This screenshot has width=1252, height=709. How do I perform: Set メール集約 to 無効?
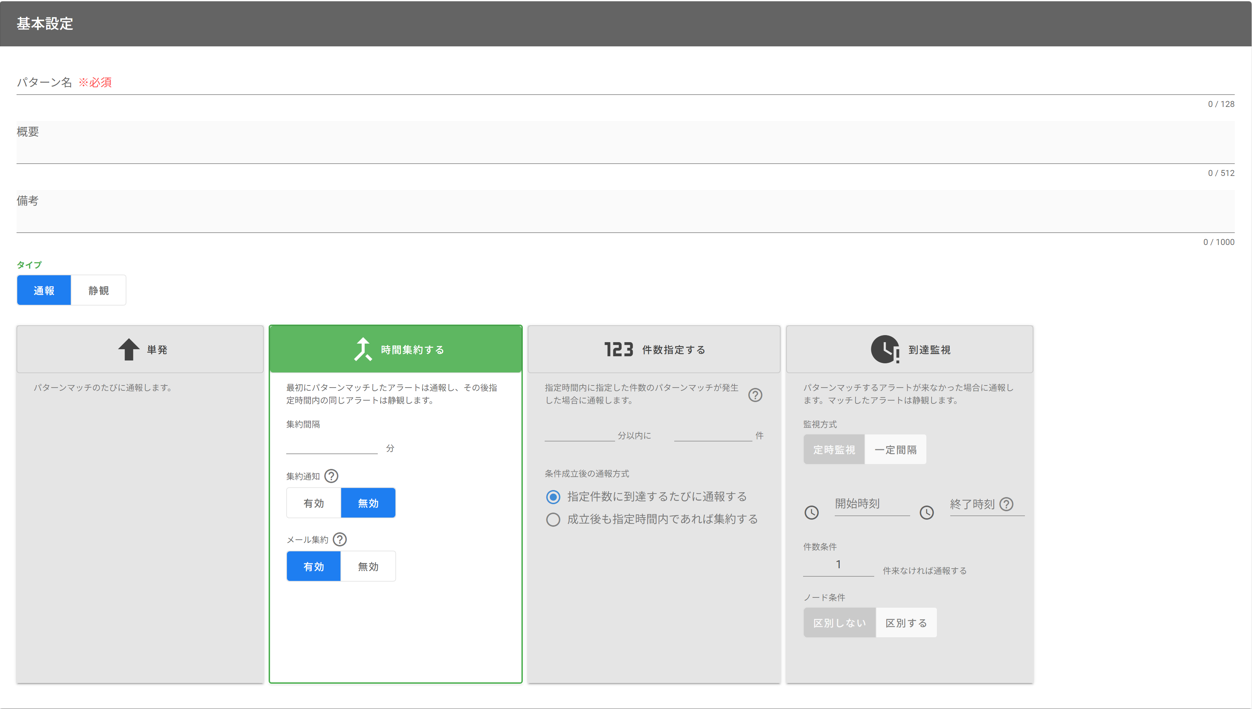[x=368, y=567]
